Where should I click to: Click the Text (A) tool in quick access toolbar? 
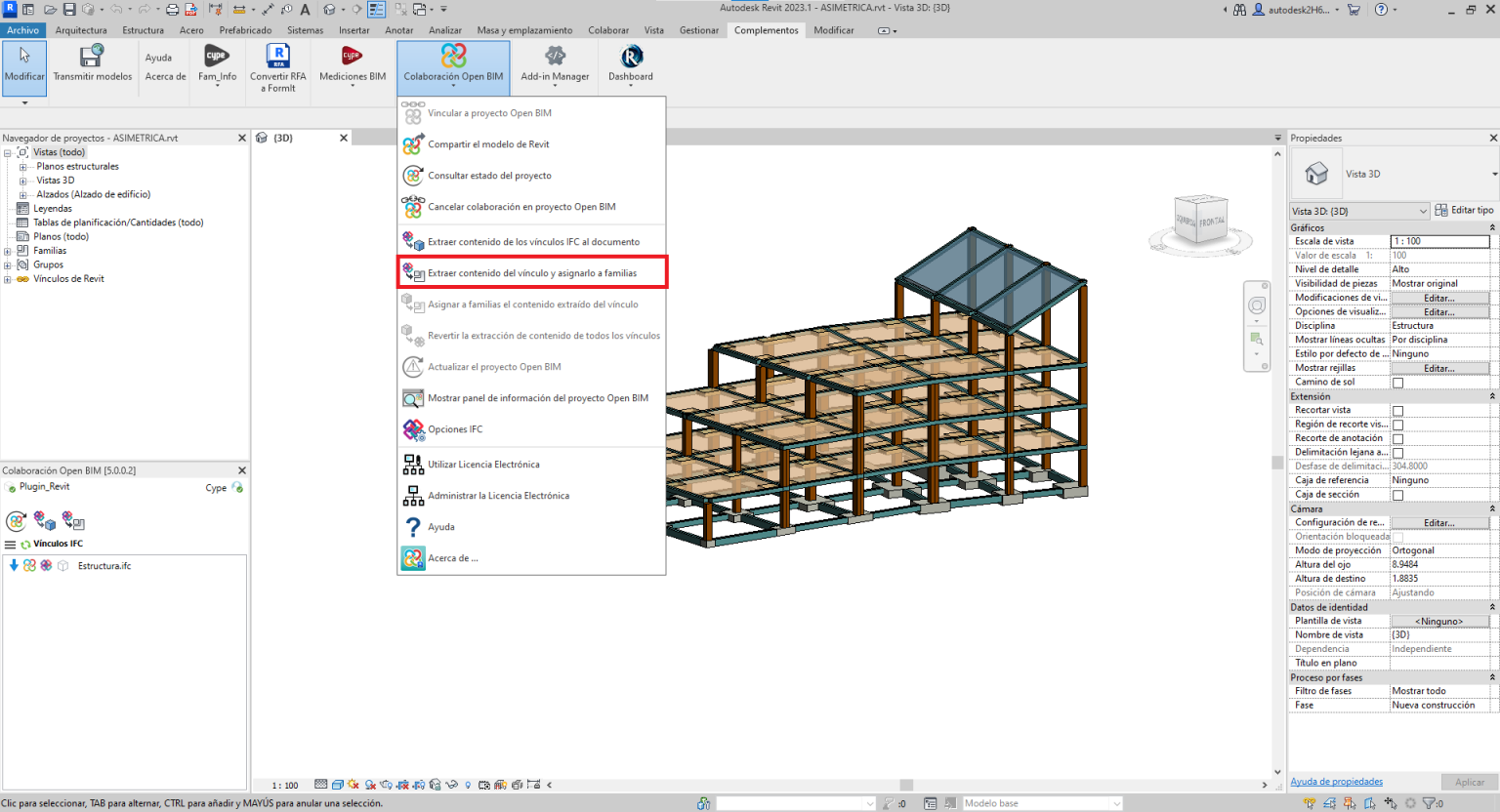point(305,9)
